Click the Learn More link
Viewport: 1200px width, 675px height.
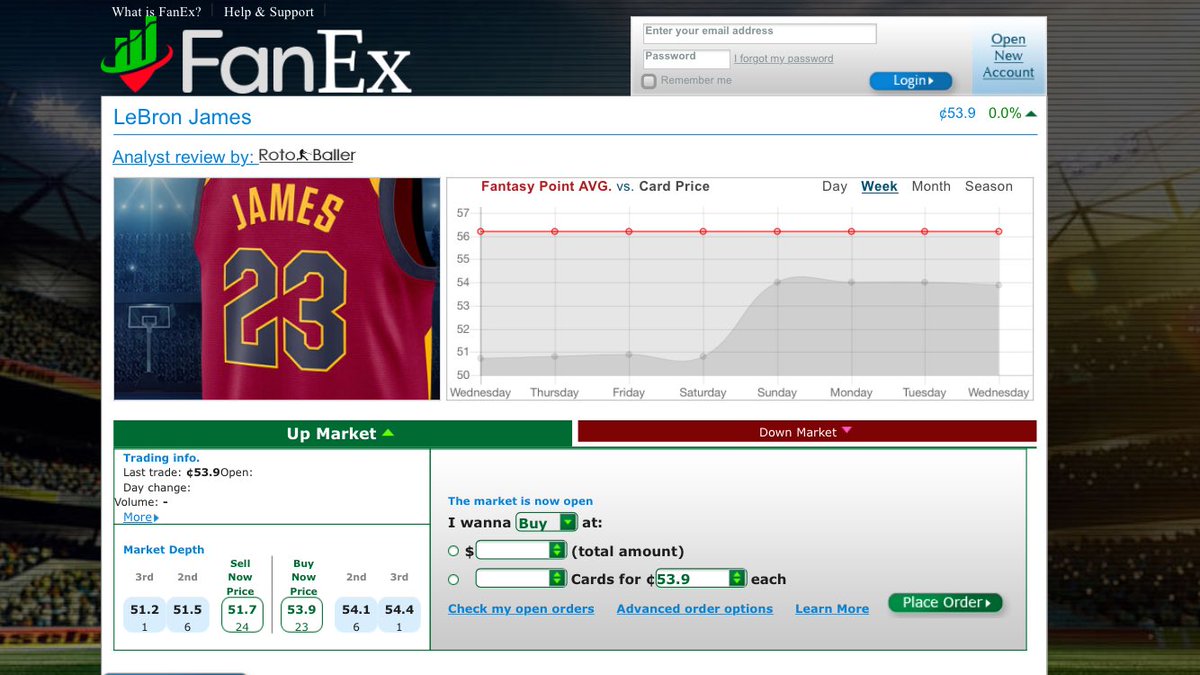click(832, 609)
